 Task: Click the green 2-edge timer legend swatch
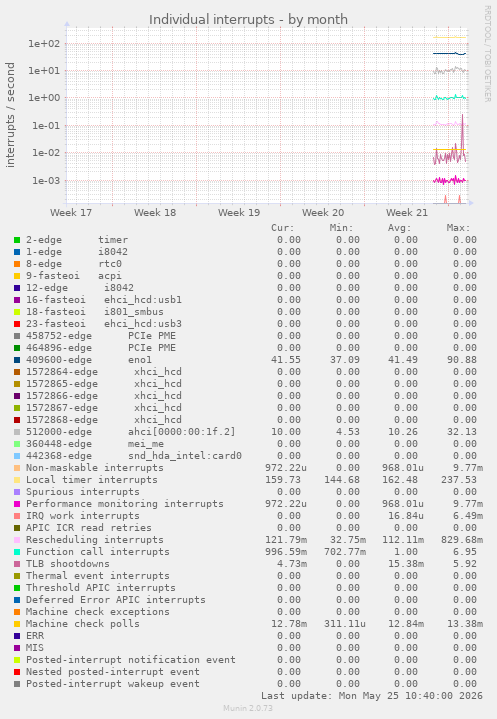point(17,240)
